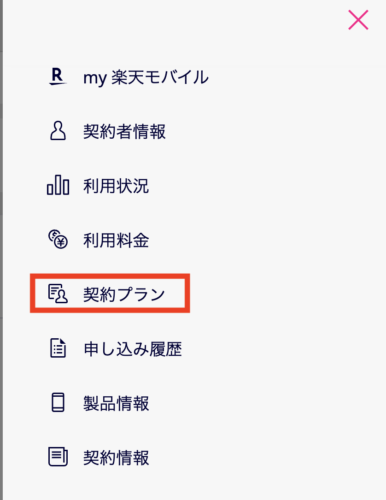Go to the 利用料金 page
Viewport: 386px width, 500px height.
116,240
